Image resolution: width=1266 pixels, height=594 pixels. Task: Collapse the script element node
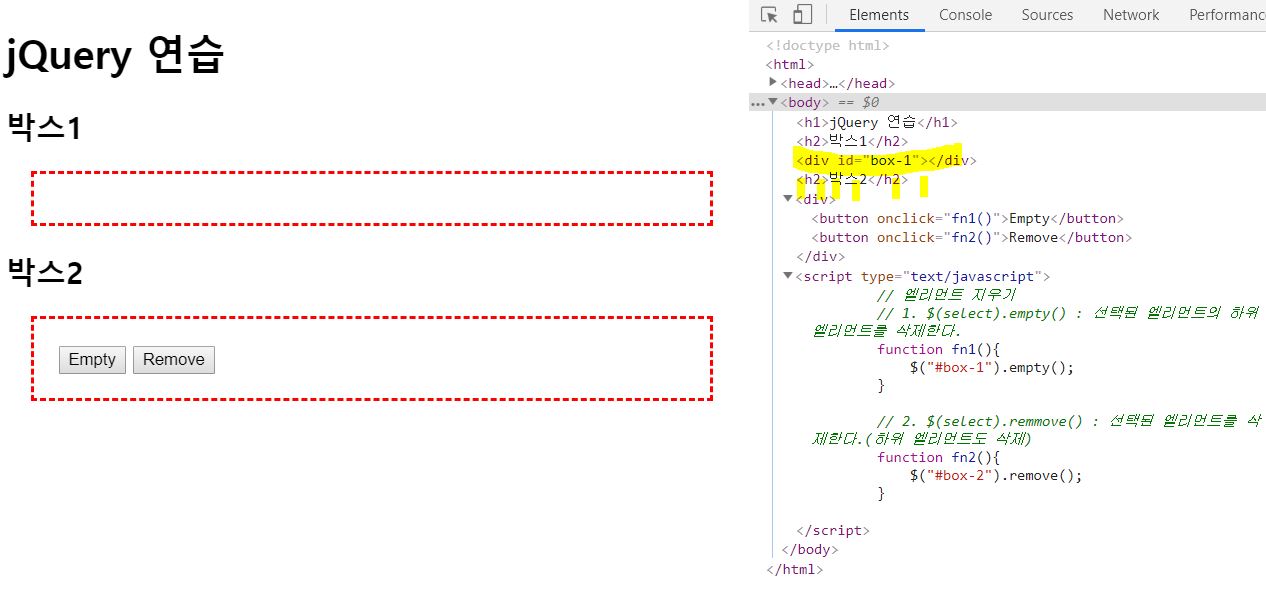[788, 275]
